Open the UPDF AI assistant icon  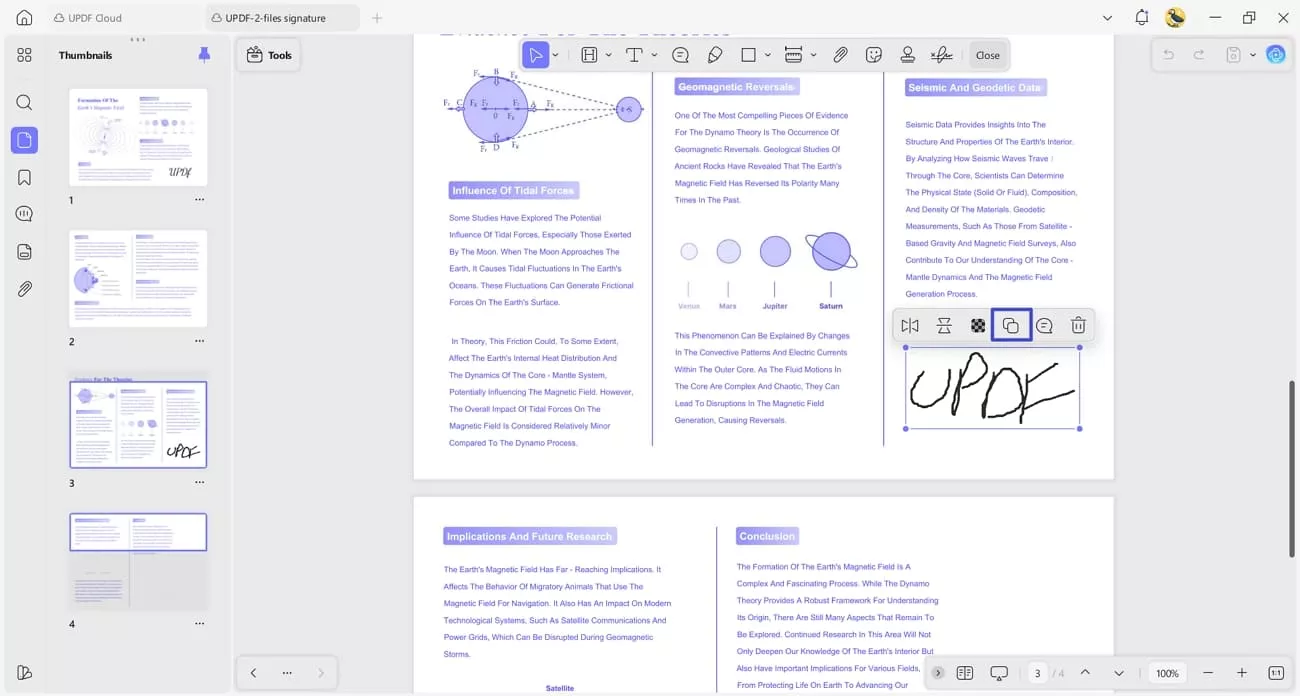pyautogui.click(x=1275, y=55)
